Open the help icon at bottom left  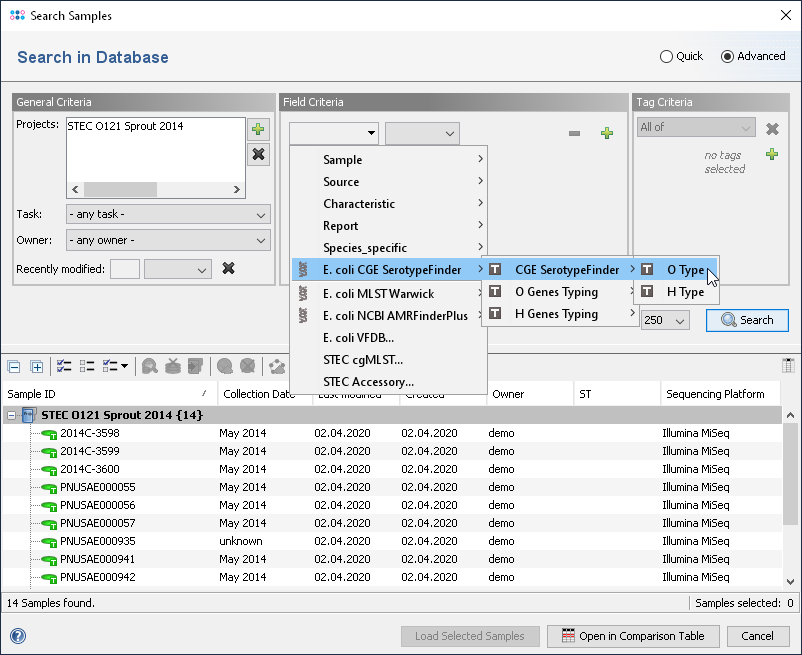tap(17, 636)
